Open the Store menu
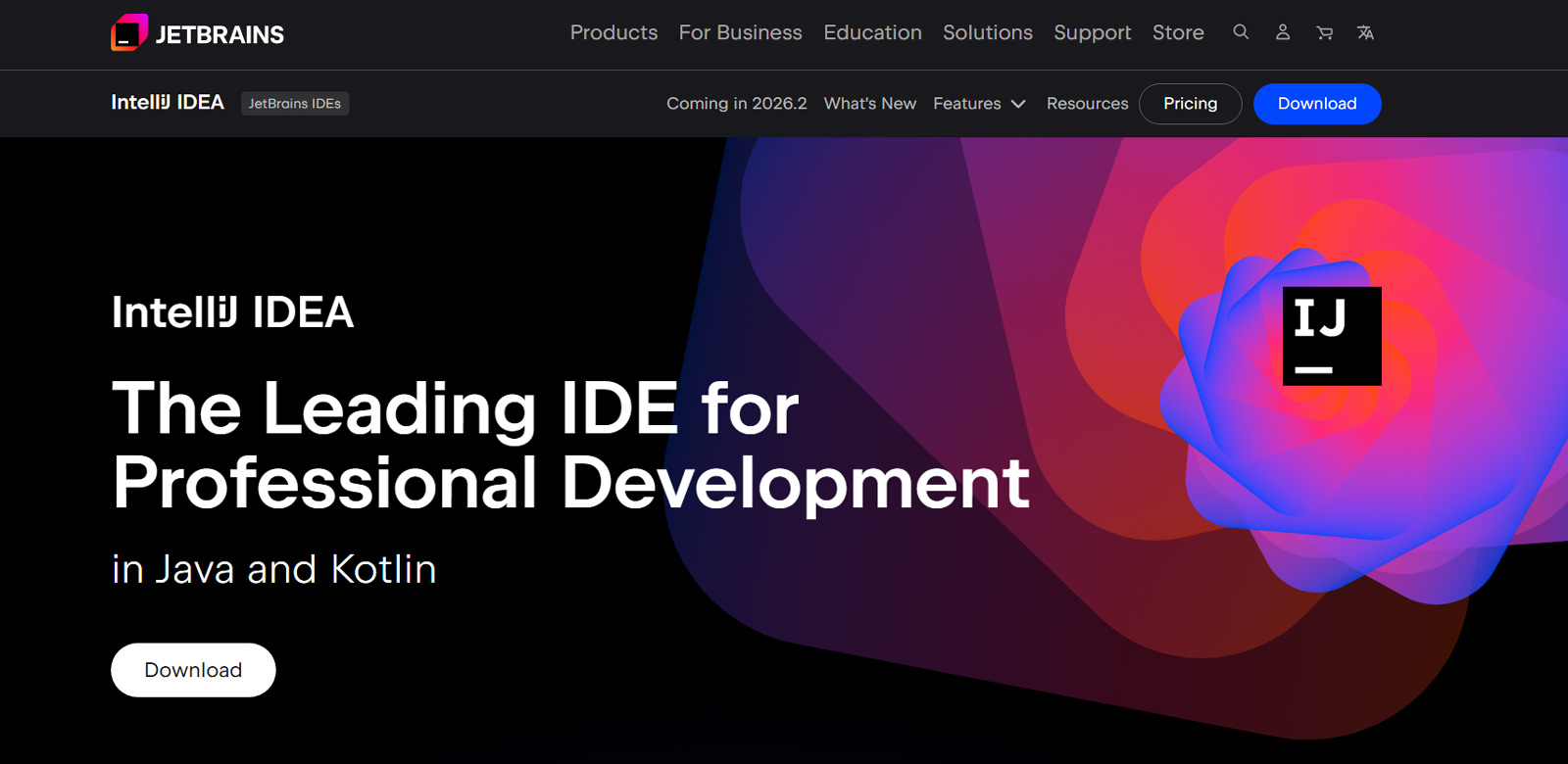 (x=1178, y=32)
